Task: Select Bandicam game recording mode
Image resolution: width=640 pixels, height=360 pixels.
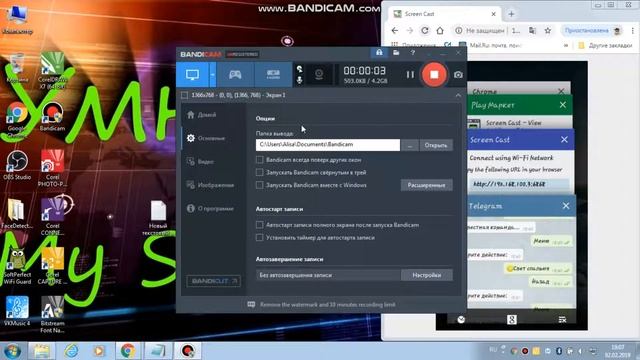Action: [235, 75]
